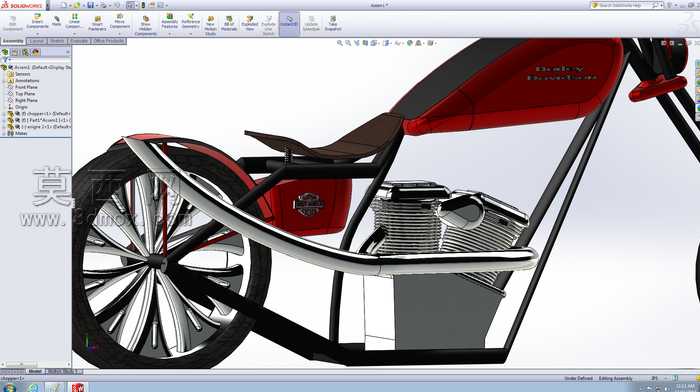
Task: Expand the Reference Geometry dropdown arrow
Action: [191, 33]
